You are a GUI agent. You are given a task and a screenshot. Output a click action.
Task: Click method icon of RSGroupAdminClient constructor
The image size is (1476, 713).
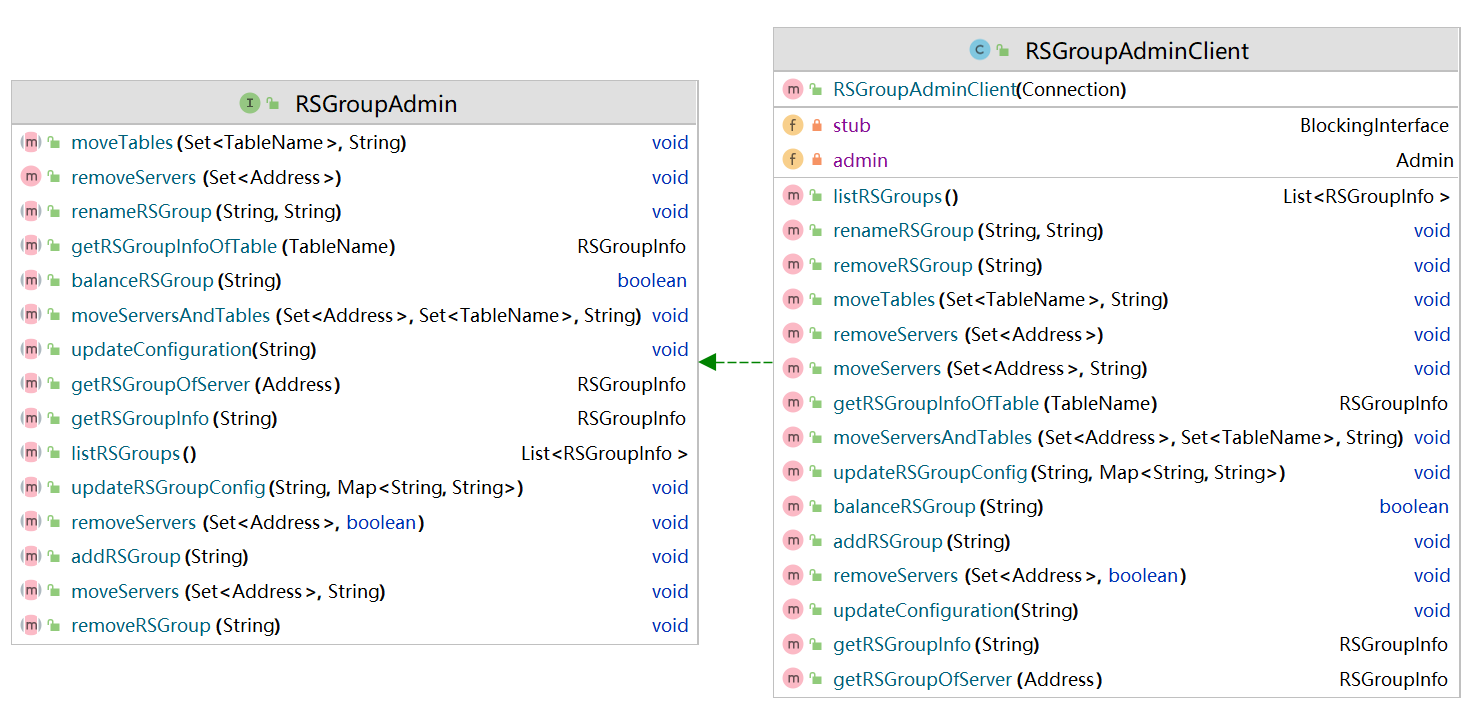(x=792, y=90)
